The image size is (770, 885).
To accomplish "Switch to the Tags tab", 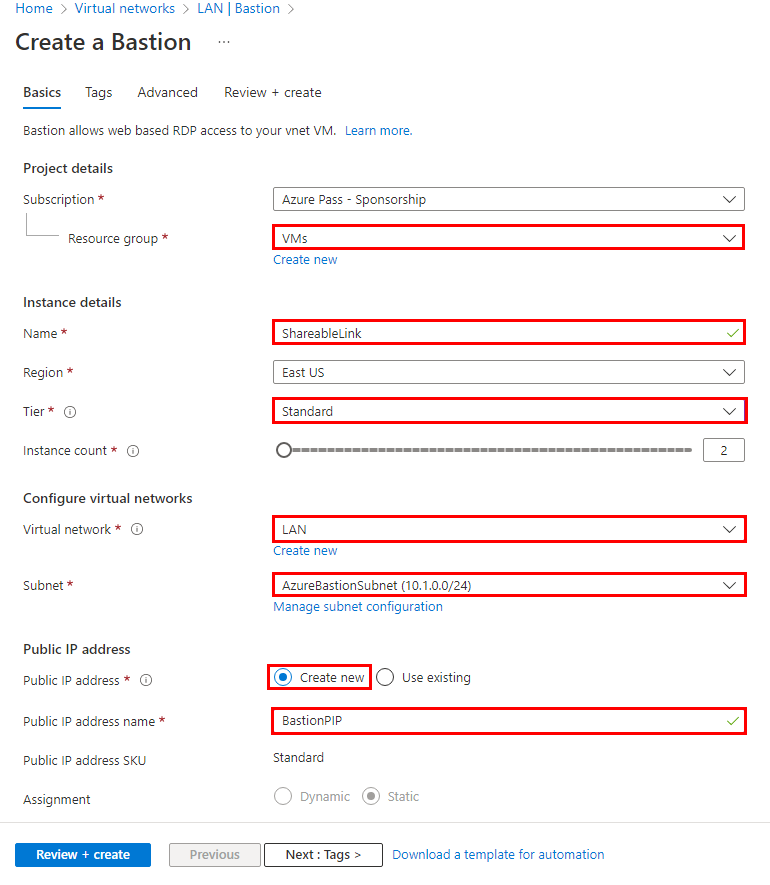I will [99, 93].
